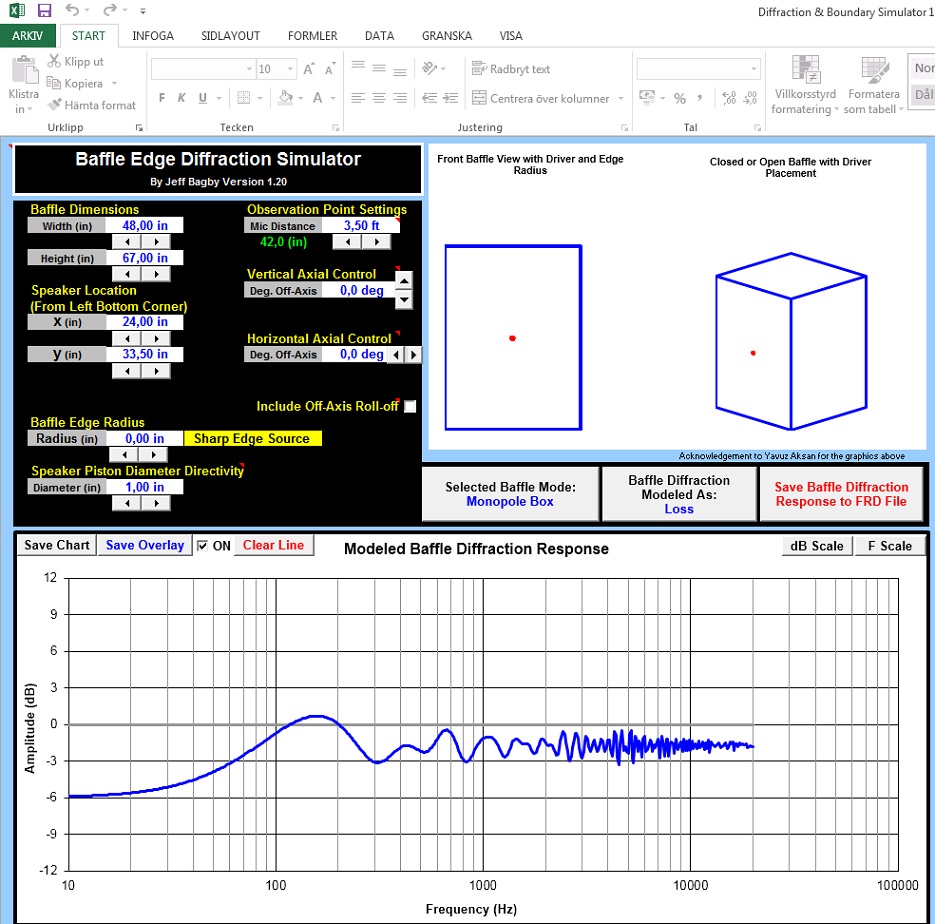The width and height of the screenshot is (935, 924).
Task: Decrease baffle Height with left arrow
Action: coord(127,274)
